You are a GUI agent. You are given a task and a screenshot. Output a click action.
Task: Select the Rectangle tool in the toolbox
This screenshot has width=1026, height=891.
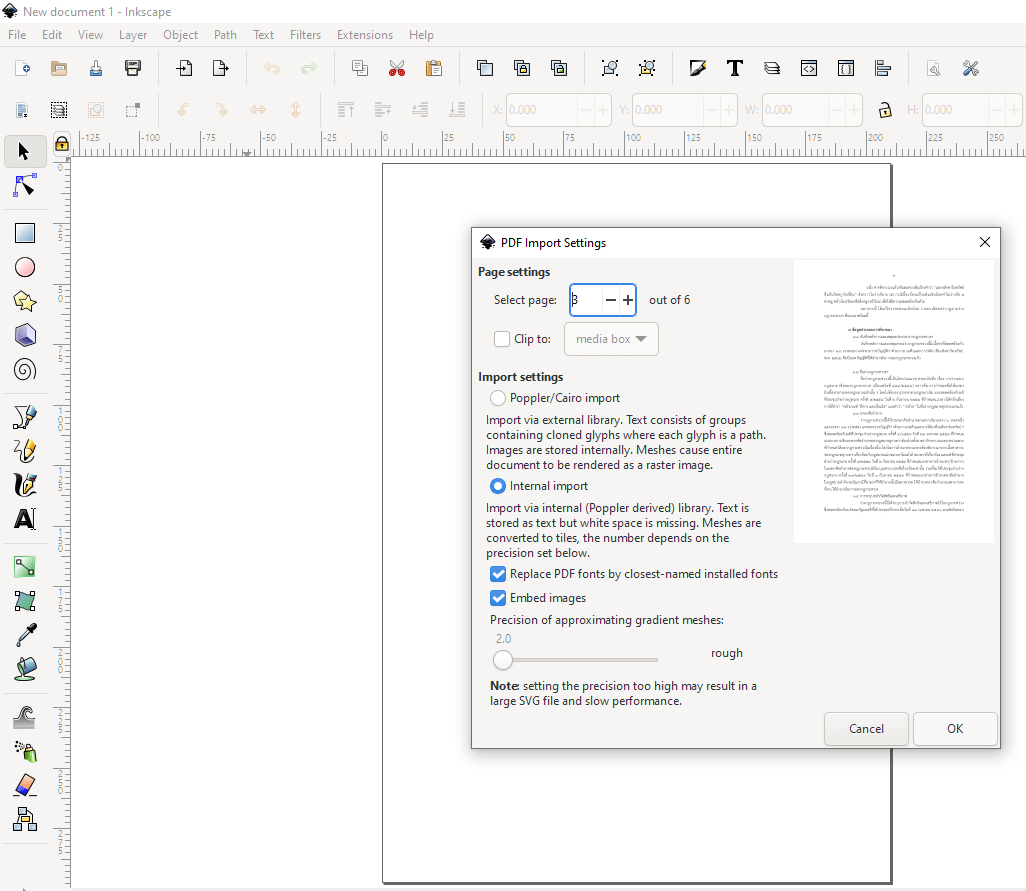click(x=25, y=233)
